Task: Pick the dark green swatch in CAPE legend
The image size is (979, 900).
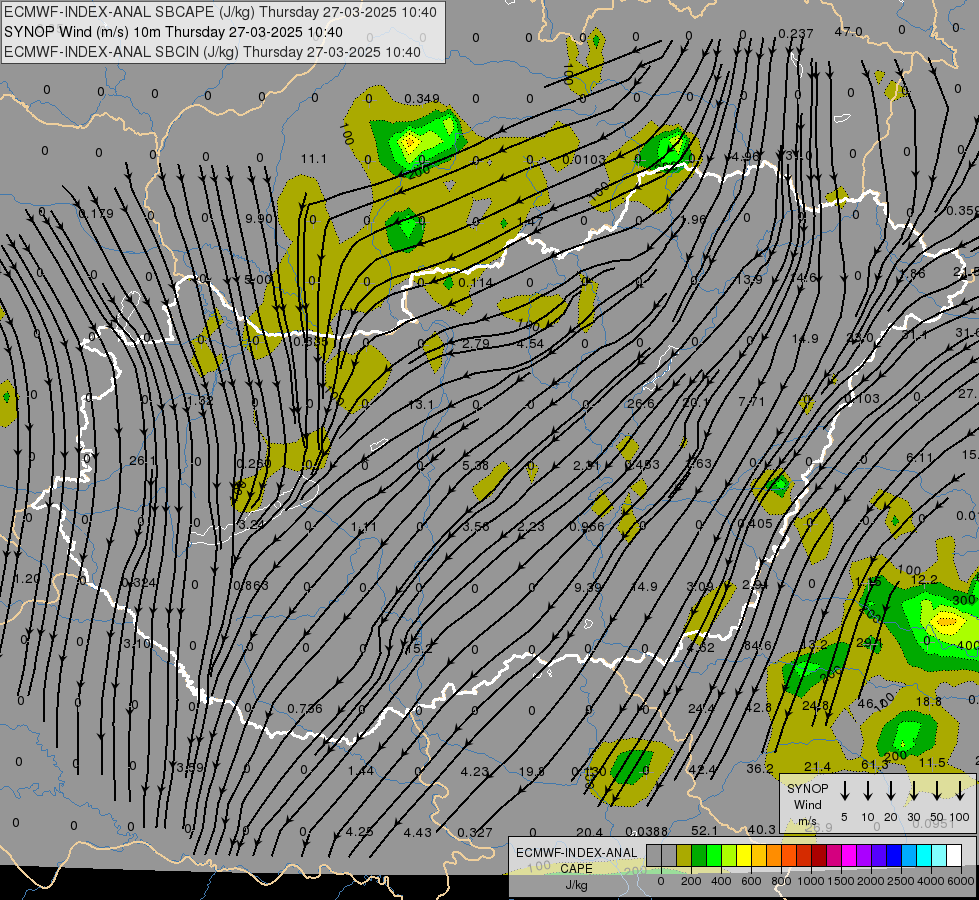Action: pyautogui.click(x=699, y=856)
